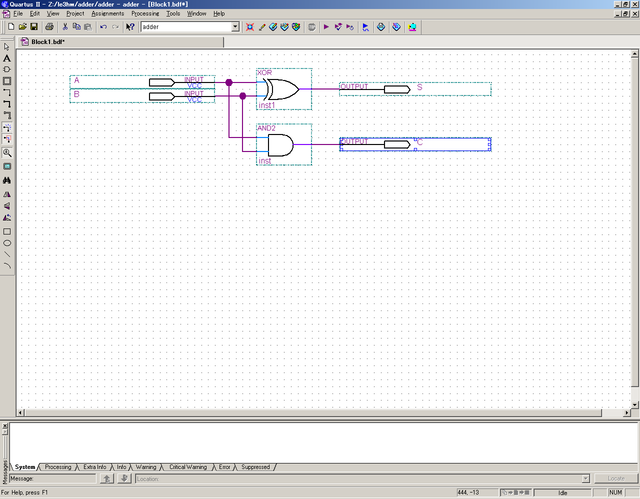Select the Line drawing tool
The height and width of the screenshot is (499, 640).
coord(7,254)
